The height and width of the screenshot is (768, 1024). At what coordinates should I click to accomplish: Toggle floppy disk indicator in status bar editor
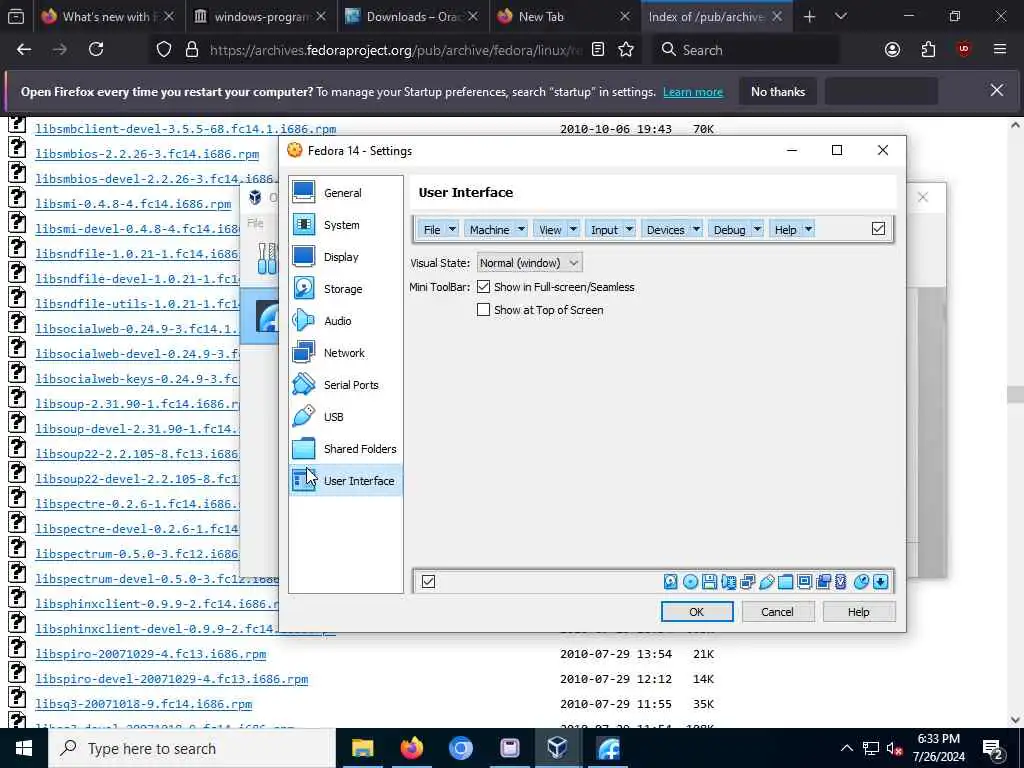709,582
